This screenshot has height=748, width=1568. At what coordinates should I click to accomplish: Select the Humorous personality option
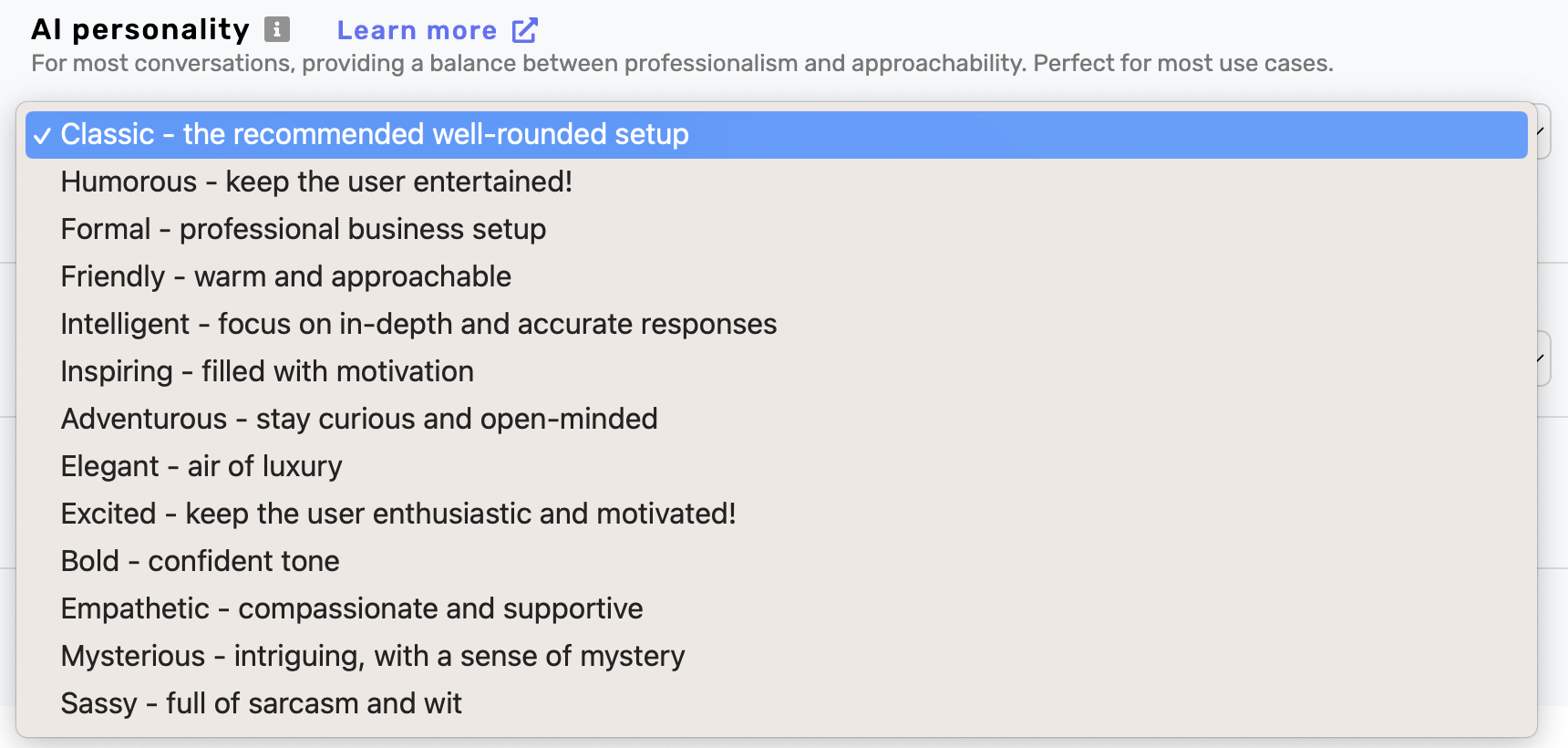point(315,182)
